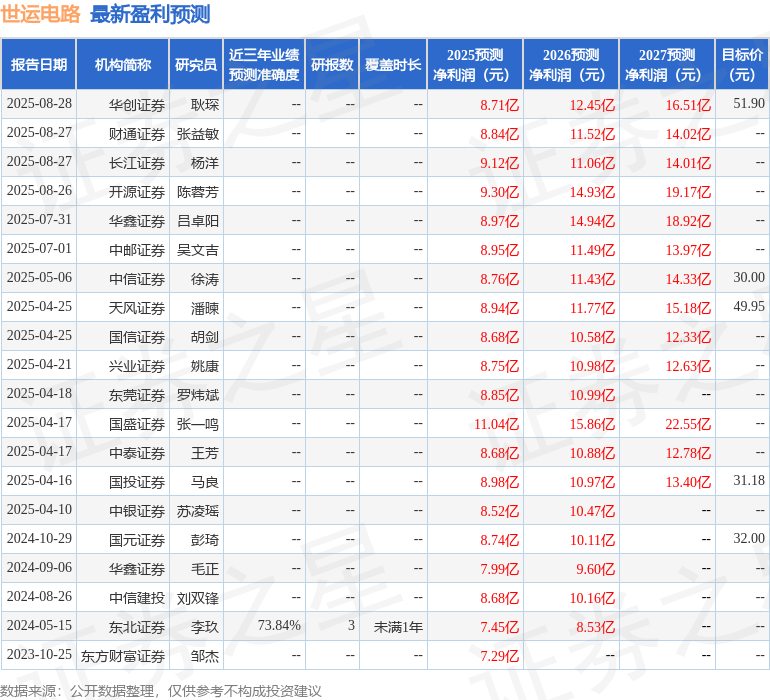
Task: Sort by 2027预测净利润 column header
Action: pos(667,65)
